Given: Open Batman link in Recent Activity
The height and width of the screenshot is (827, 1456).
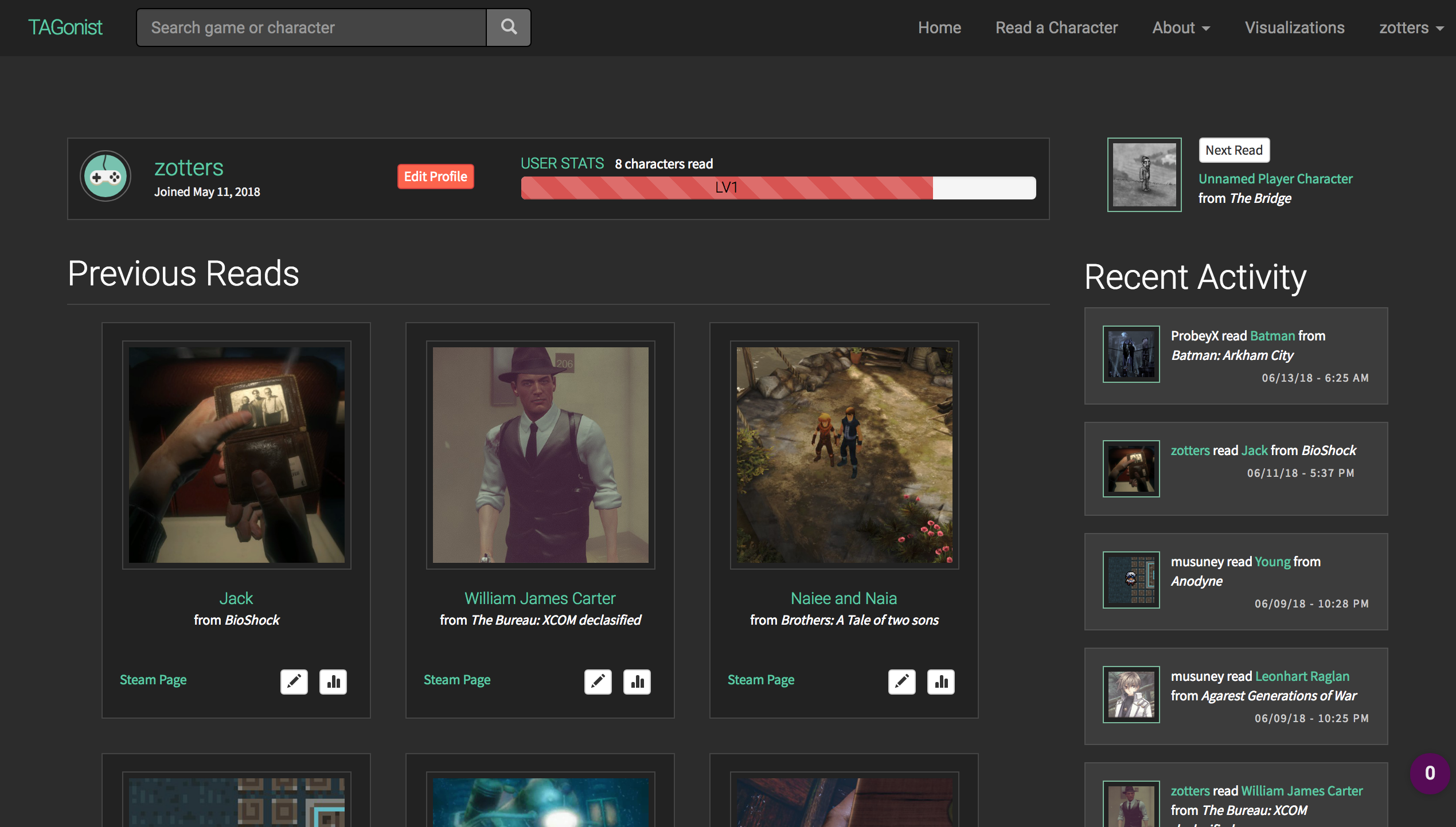Looking at the screenshot, I should click(x=1272, y=336).
